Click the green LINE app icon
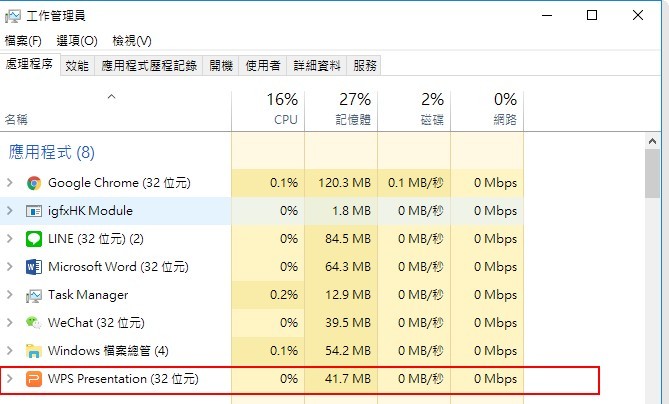669x404 pixels. (x=34, y=239)
